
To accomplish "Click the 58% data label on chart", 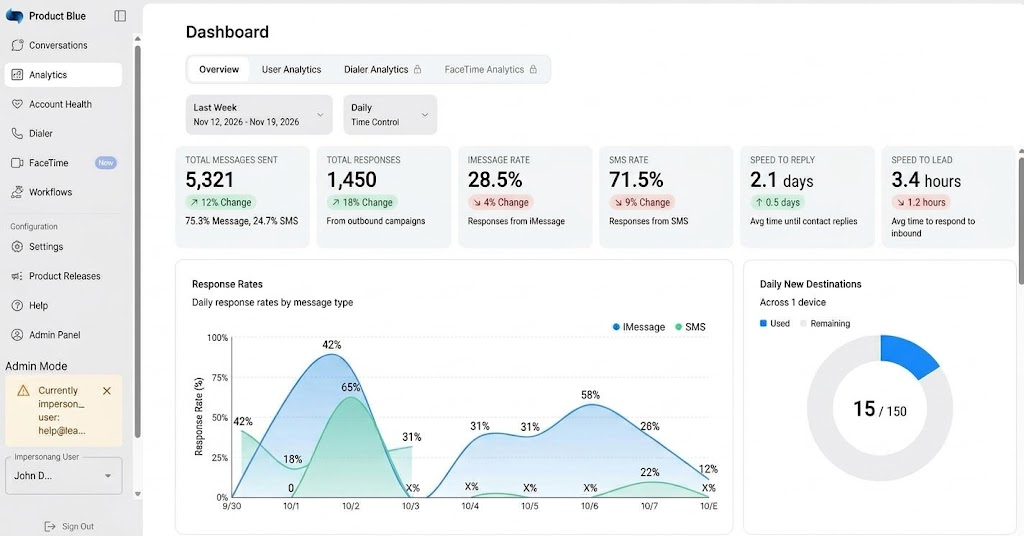I will point(590,395).
